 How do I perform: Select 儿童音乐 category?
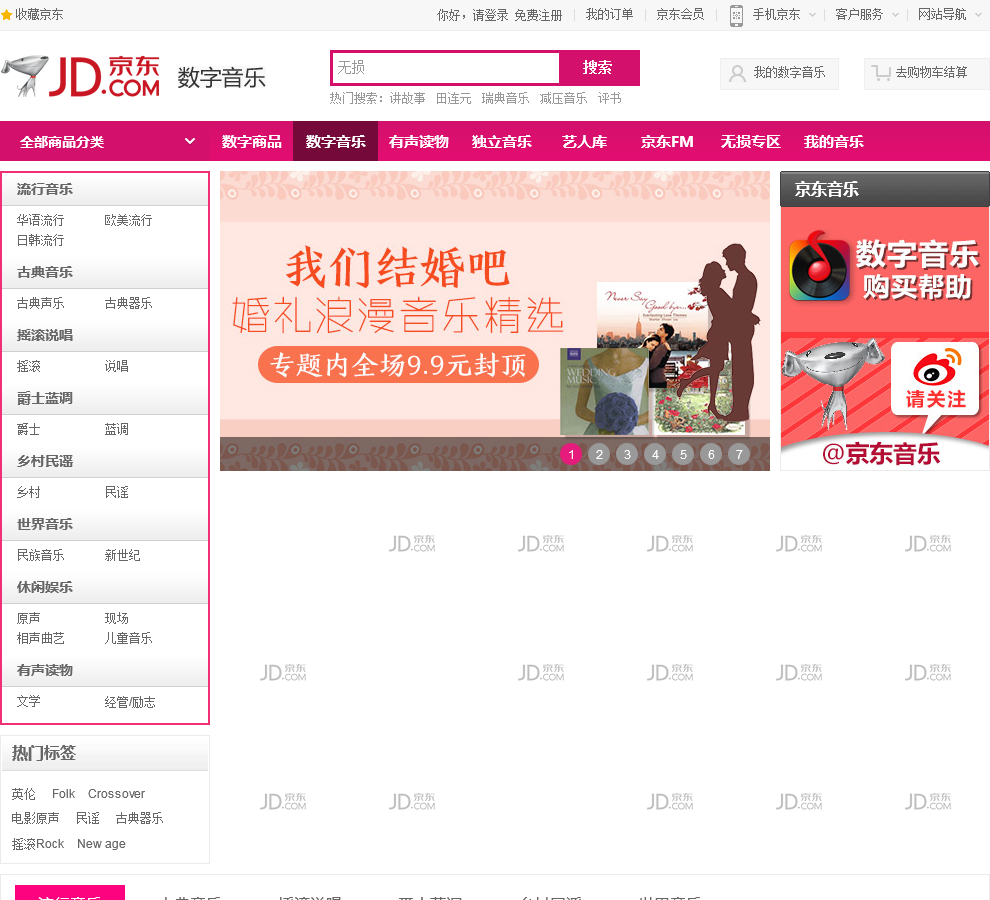click(x=128, y=639)
